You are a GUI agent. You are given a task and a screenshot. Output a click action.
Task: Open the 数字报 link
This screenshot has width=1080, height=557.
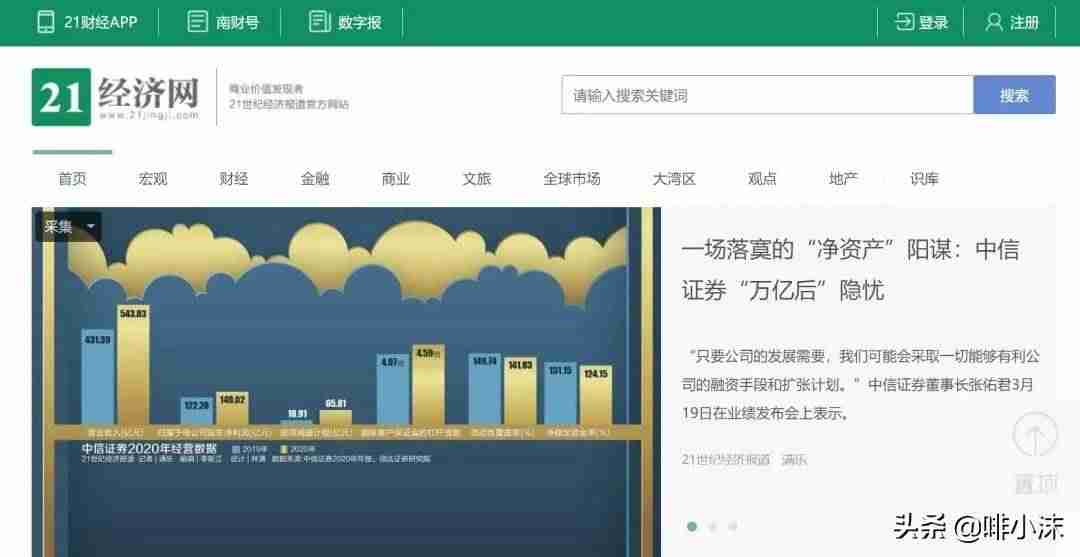click(x=360, y=22)
